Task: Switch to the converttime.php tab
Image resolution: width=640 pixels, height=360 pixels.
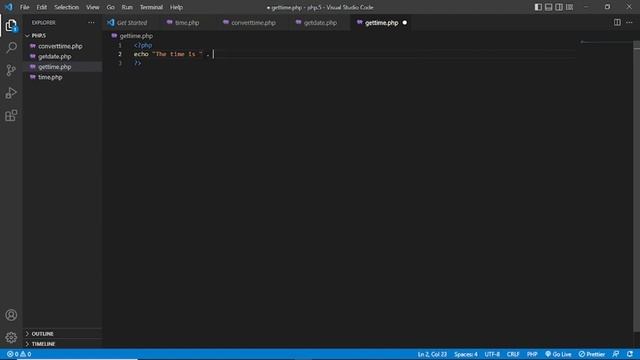Action: (253, 23)
